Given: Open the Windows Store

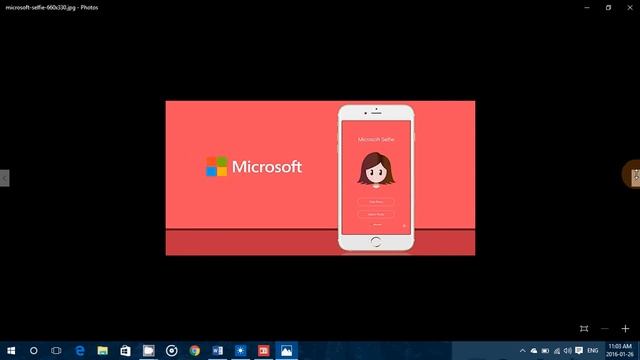Looking at the screenshot, I should point(125,351).
